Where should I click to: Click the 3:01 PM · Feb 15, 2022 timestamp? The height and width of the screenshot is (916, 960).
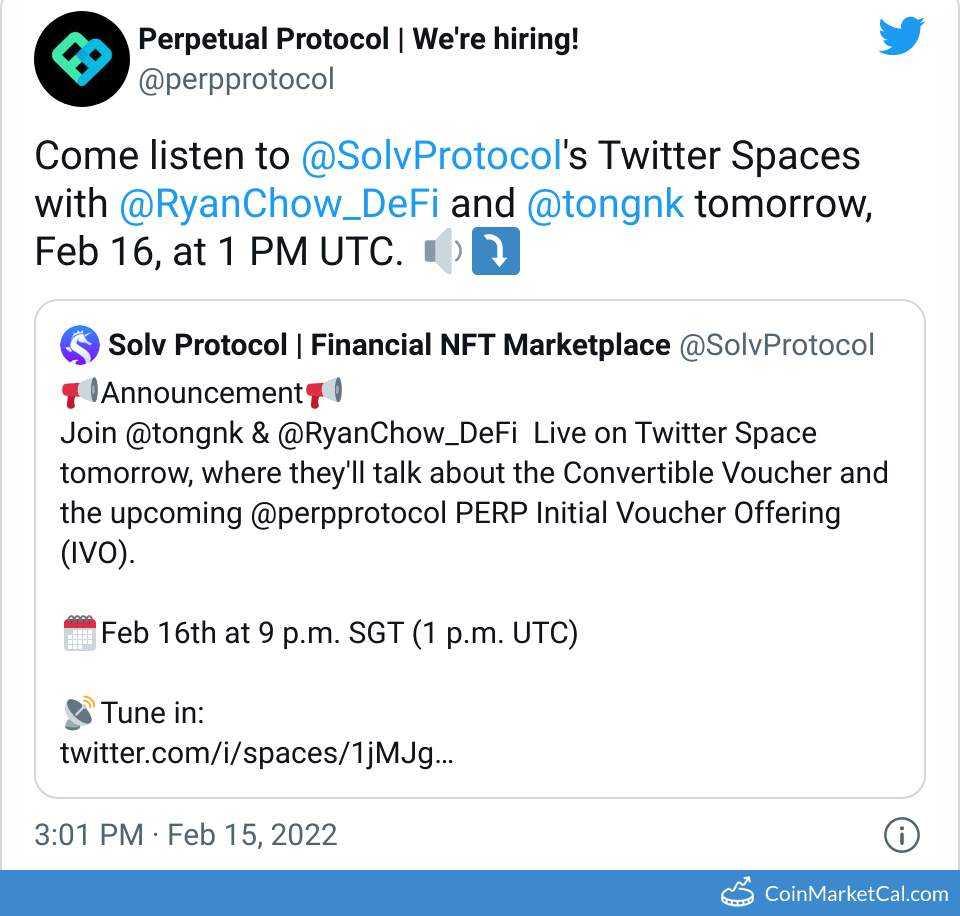pos(185,834)
